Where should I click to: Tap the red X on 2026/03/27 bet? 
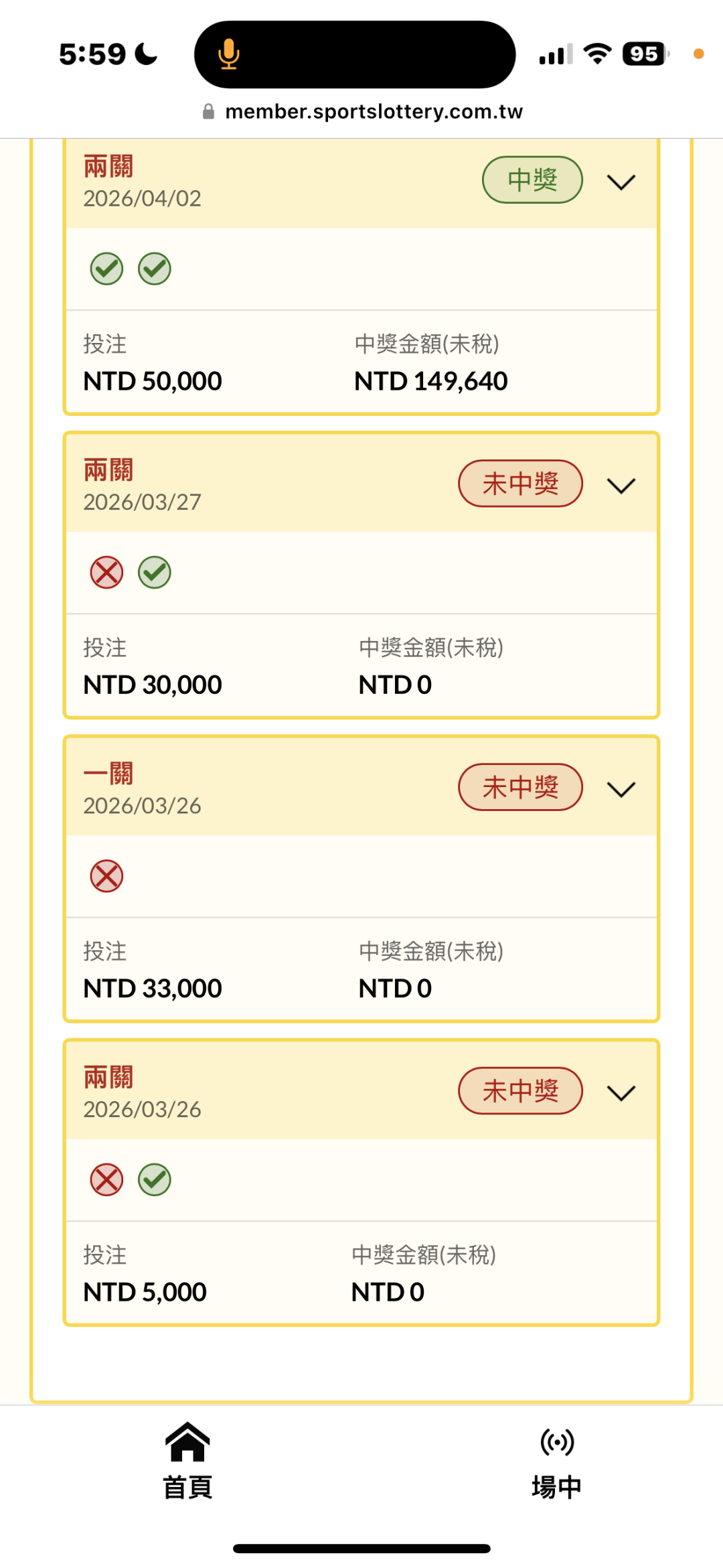[107, 573]
